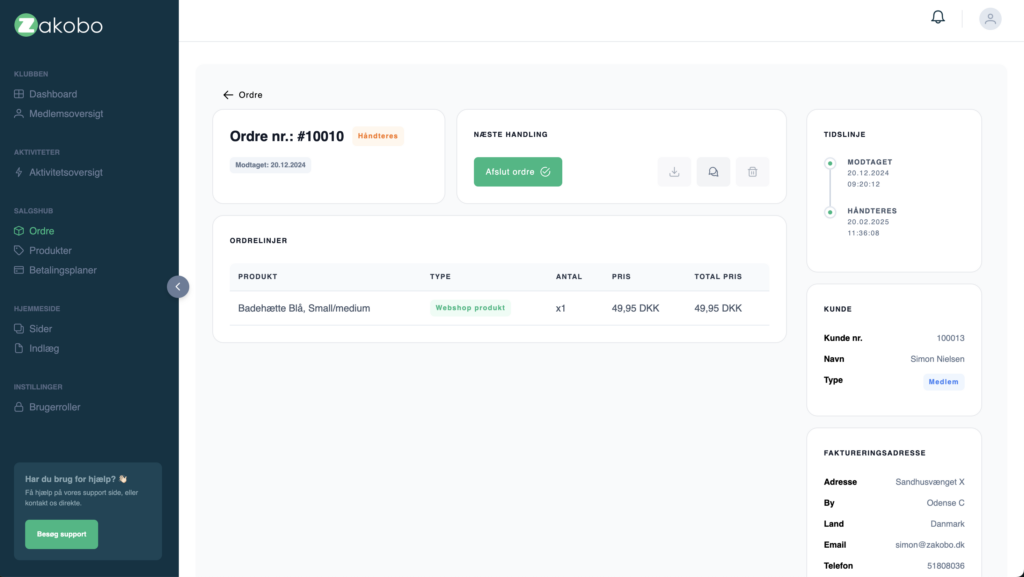
Task: Click the Håndteres status badge
Action: coord(378,137)
